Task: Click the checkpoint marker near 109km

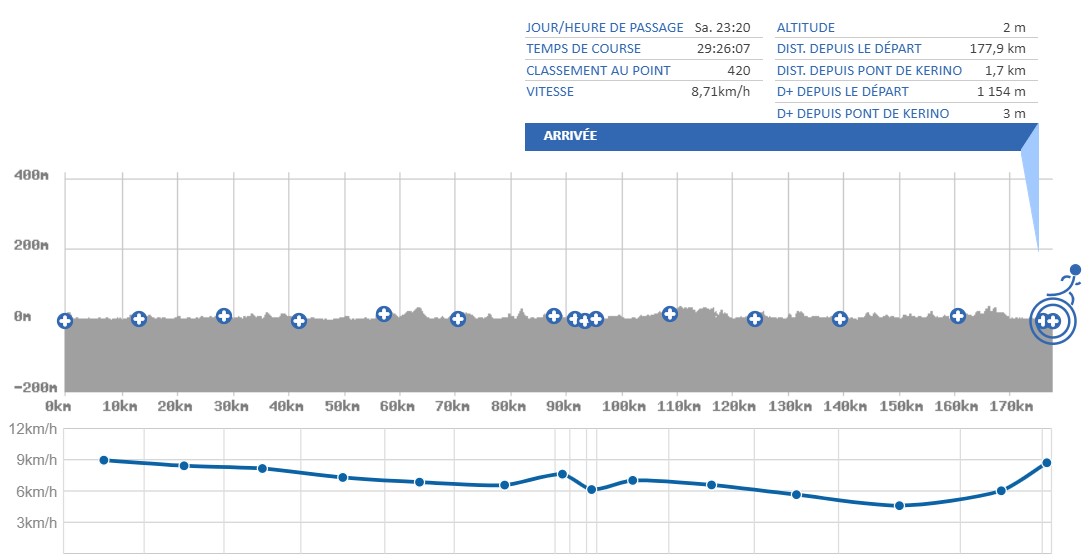Action: pyautogui.click(x=670, y=314)
